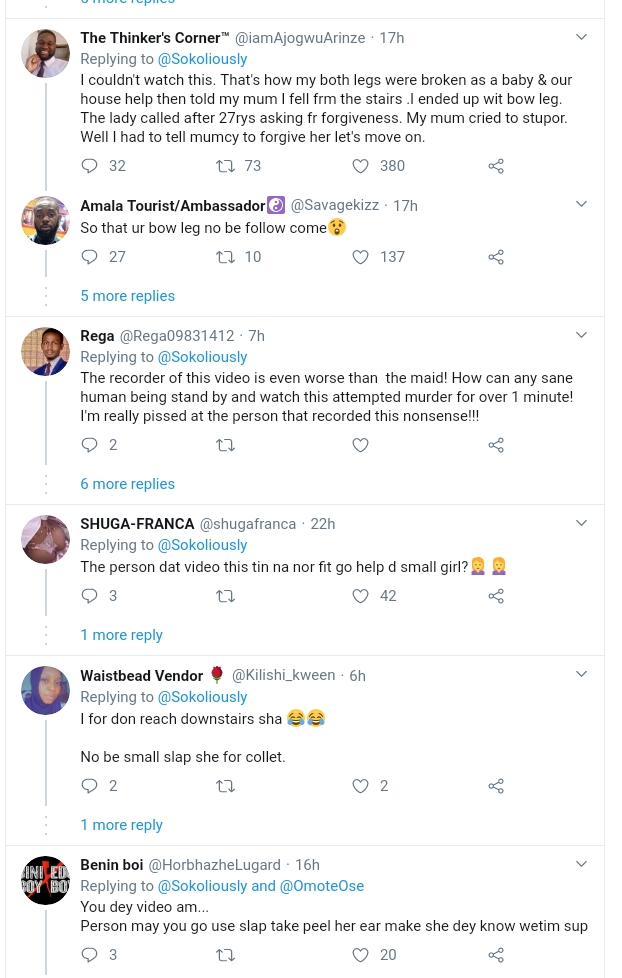Retweet SHUGA-FRANCA's comment

pos(224,596)
